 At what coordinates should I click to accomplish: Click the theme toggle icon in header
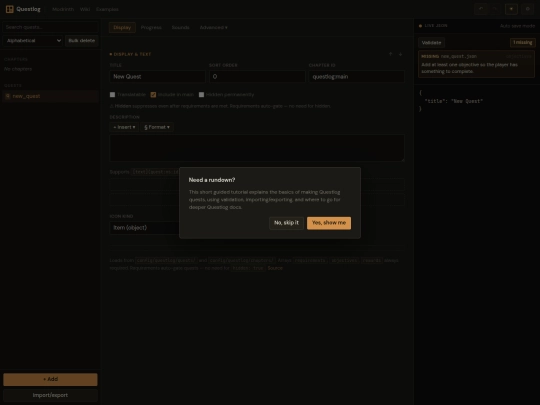click(511, 9)
